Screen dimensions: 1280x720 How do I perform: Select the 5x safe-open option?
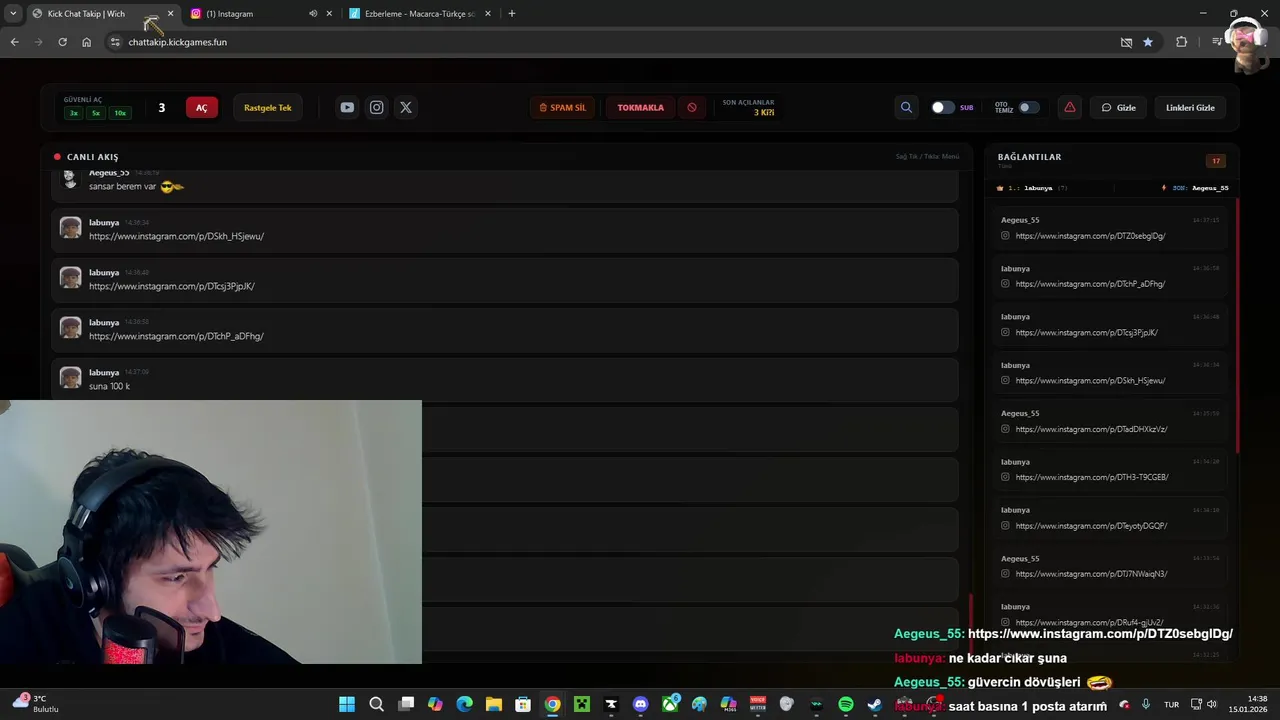(96, 113)
